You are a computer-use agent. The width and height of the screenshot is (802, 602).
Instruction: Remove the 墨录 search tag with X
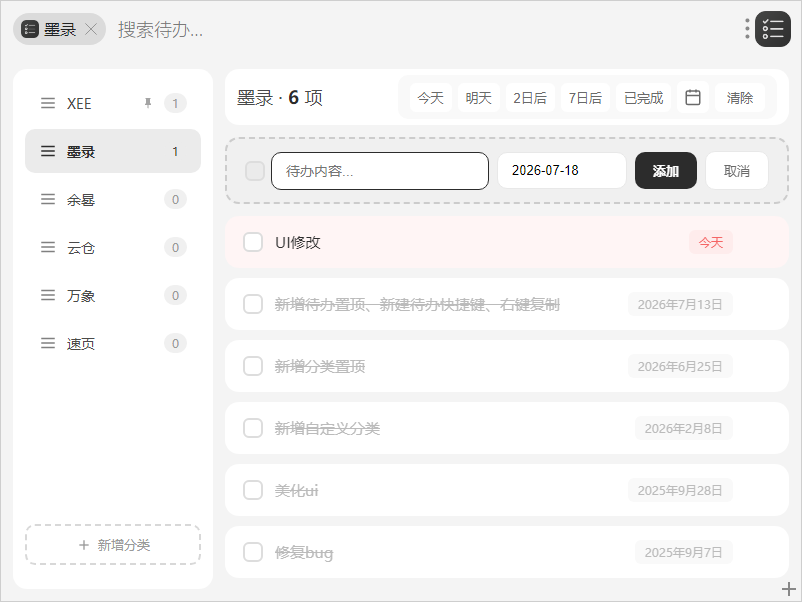(x=91, y=29)
